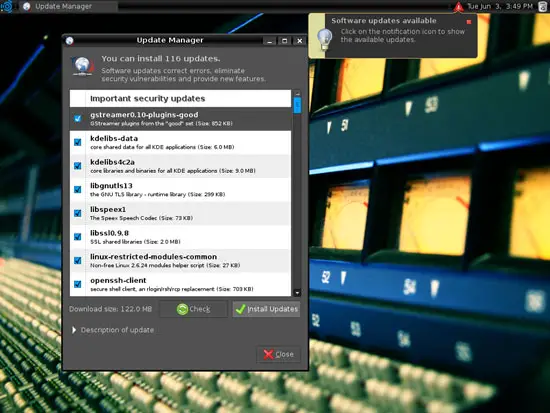Deselect the openssh-client update checkbox
Image resolution: width=550 pixels, height=413 pixels.
click(78, 284)
